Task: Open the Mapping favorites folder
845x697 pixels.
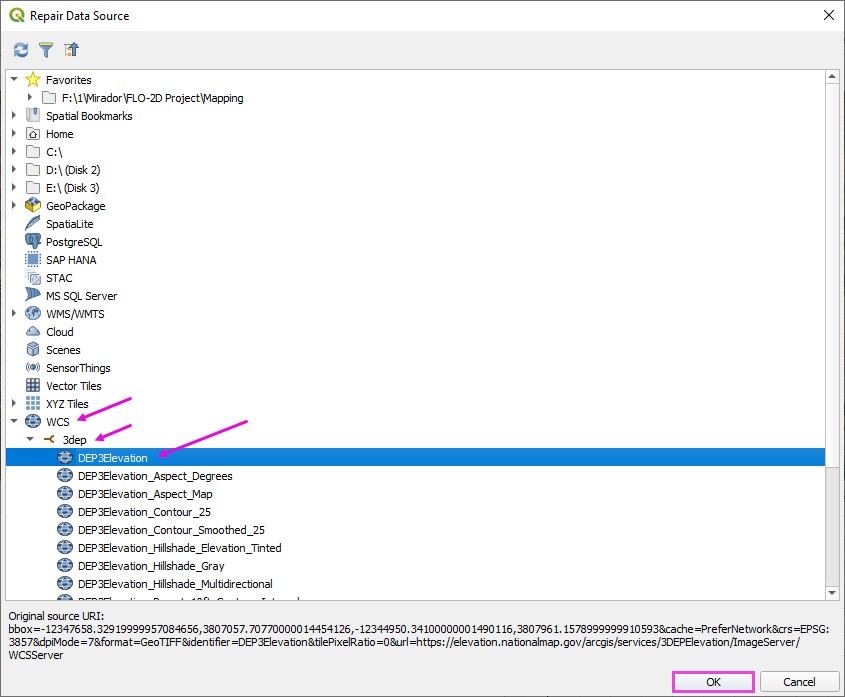Action: click(x=152, y=98)
